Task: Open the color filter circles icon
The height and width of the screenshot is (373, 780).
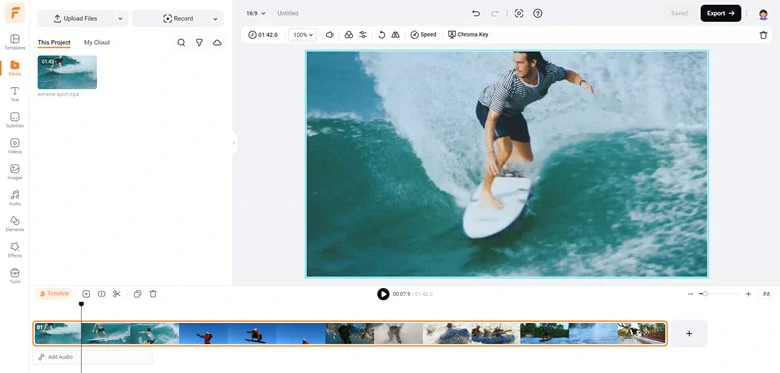Action: tap(349, 35)
